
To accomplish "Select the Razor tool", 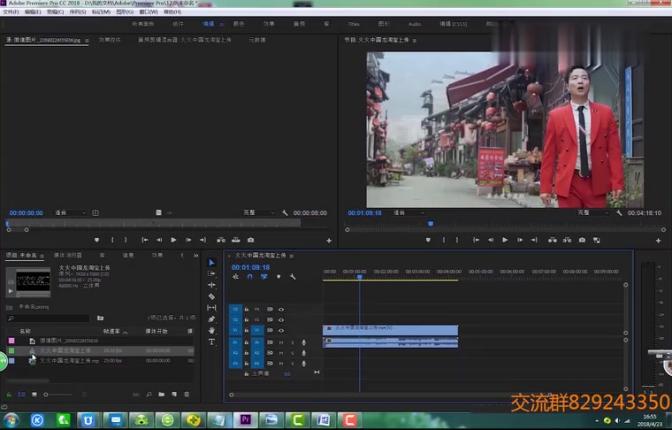I will pos(211,296).
